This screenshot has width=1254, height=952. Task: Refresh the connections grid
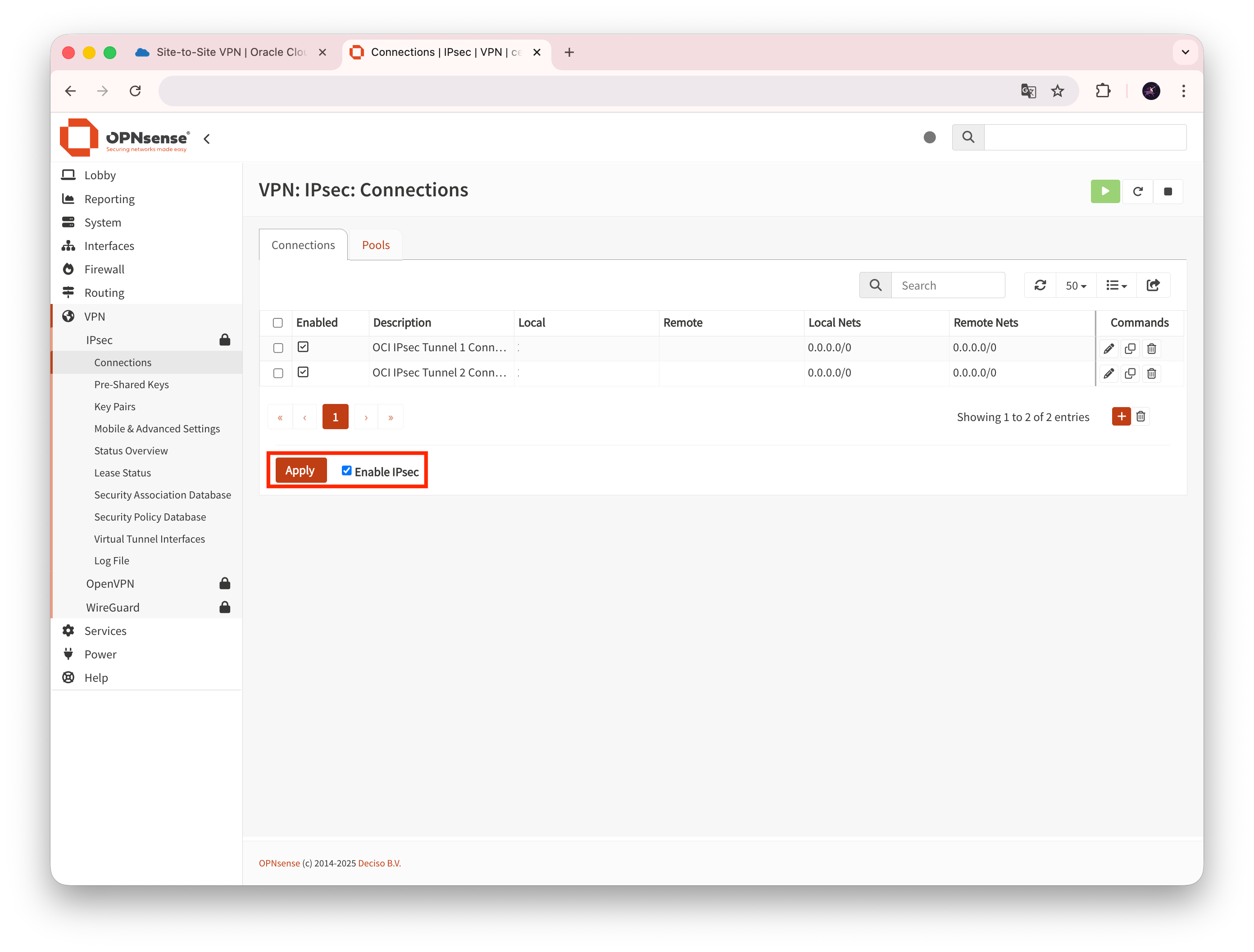[1040, 285]
